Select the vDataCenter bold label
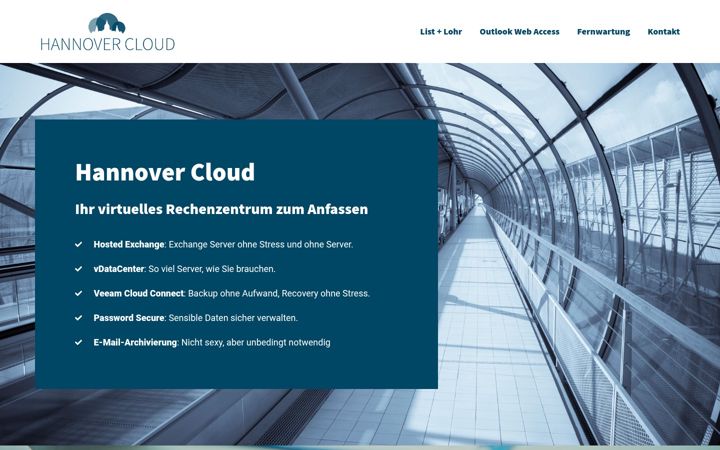The width and height of the screenshot is (720, 450). [x=119, y=269]
